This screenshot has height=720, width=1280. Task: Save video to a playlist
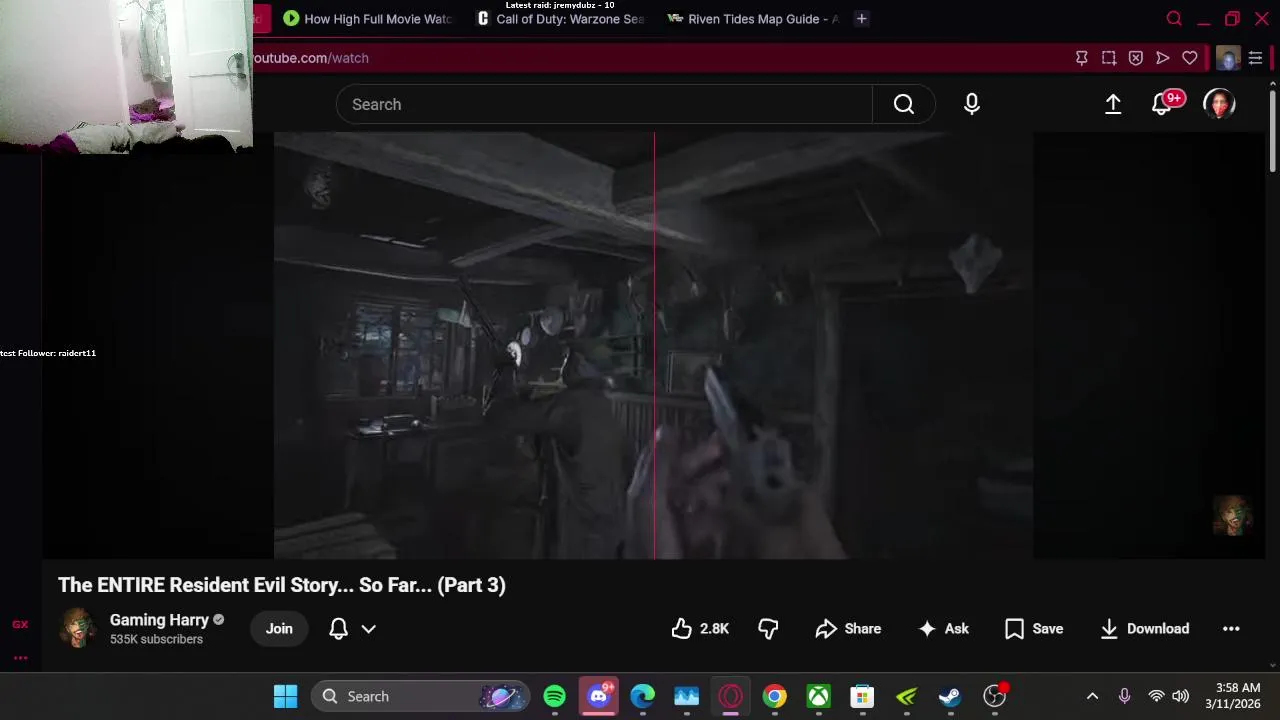[x=1034, y=629]
